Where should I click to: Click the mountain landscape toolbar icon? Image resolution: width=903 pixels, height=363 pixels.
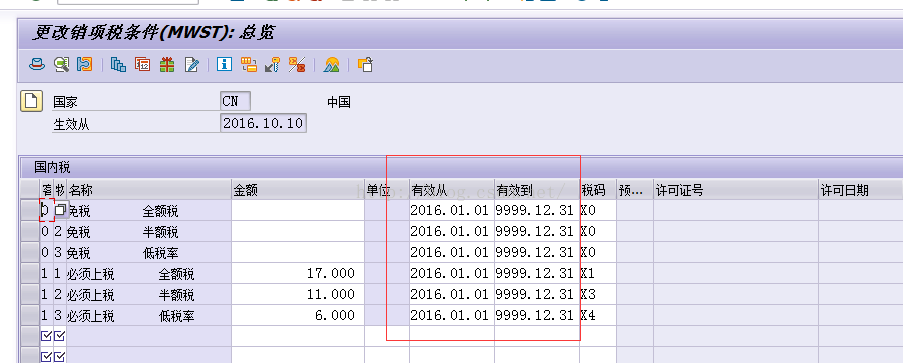point(332,65)
